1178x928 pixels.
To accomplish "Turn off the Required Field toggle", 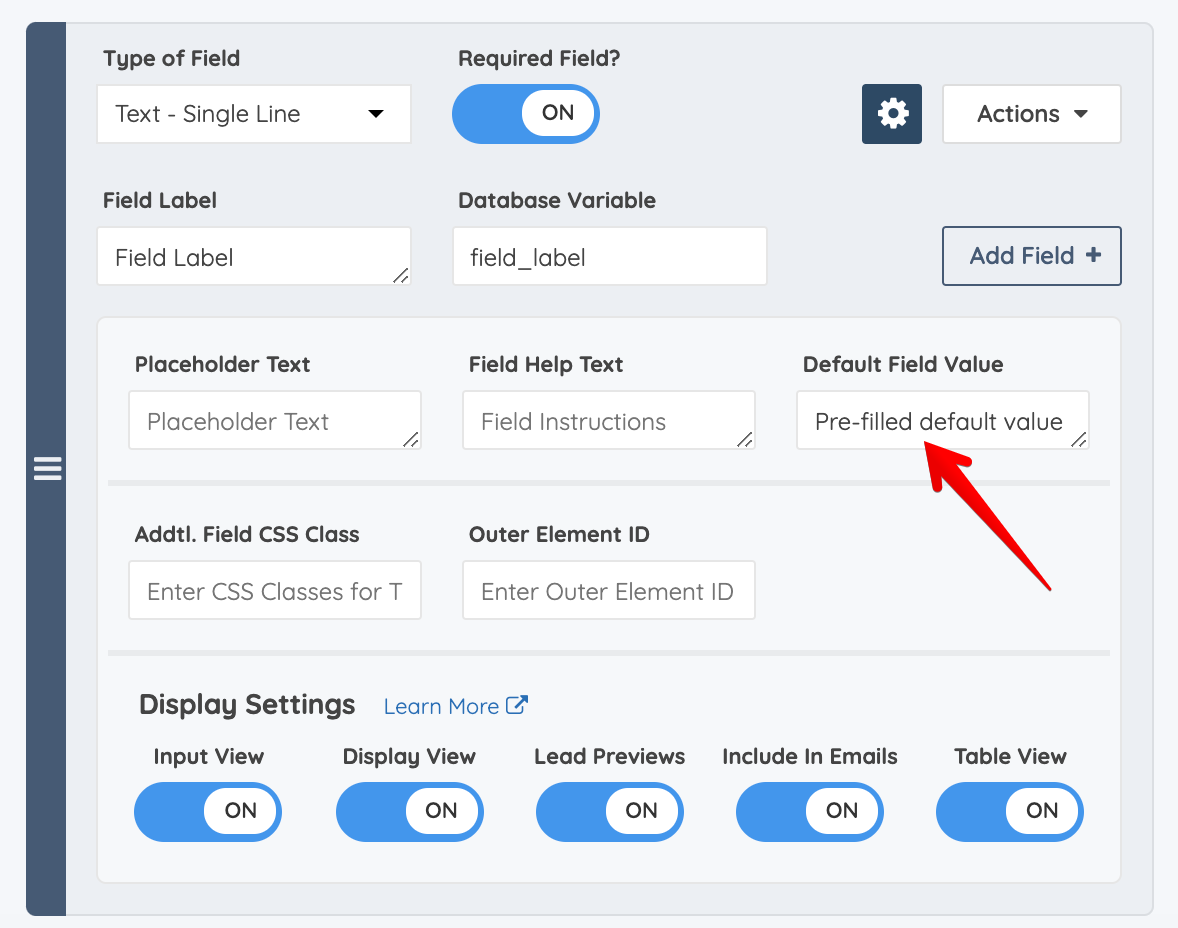I will (525, 113).
